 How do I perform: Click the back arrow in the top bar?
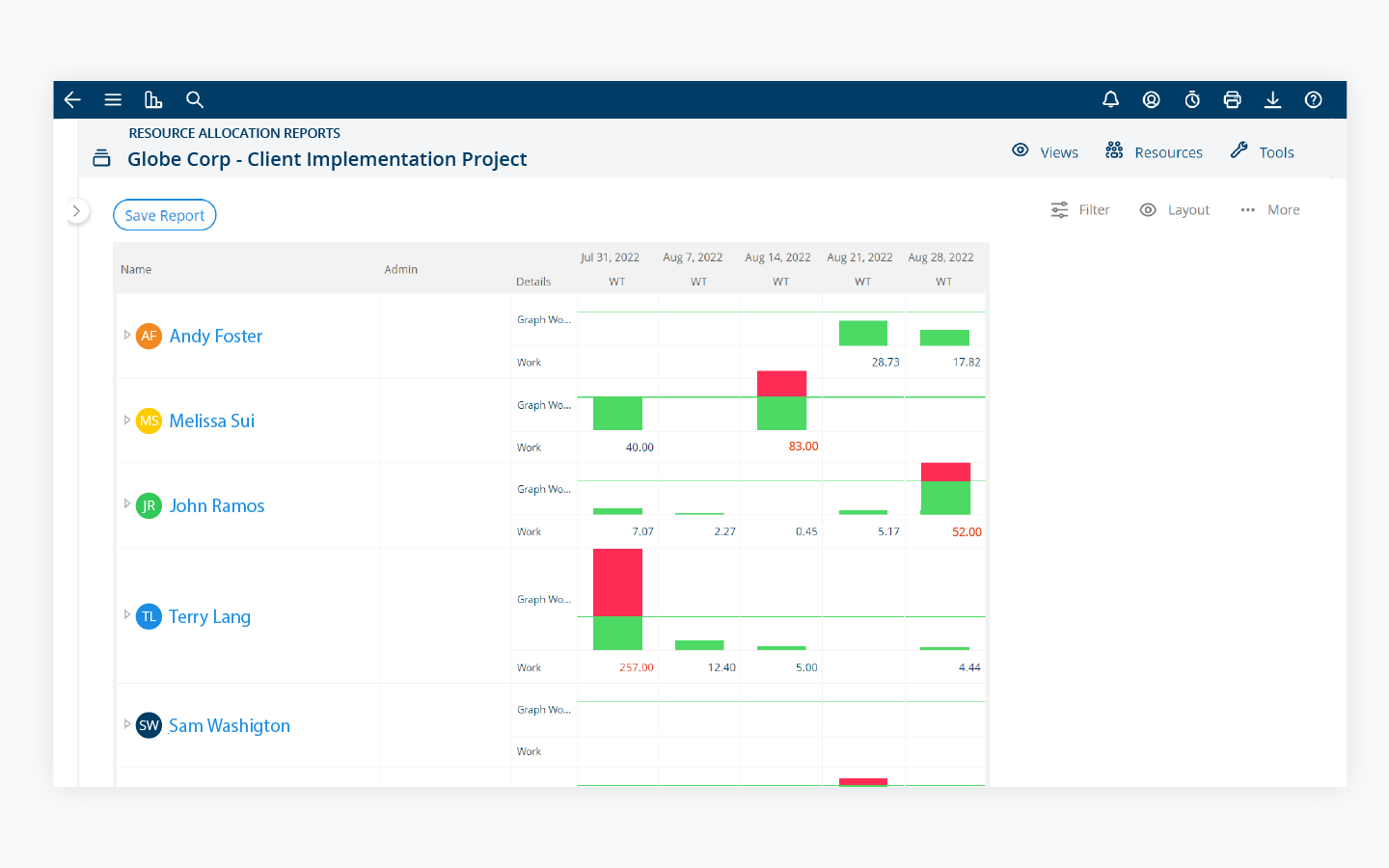pyautogui.click(x=72, y=99)
